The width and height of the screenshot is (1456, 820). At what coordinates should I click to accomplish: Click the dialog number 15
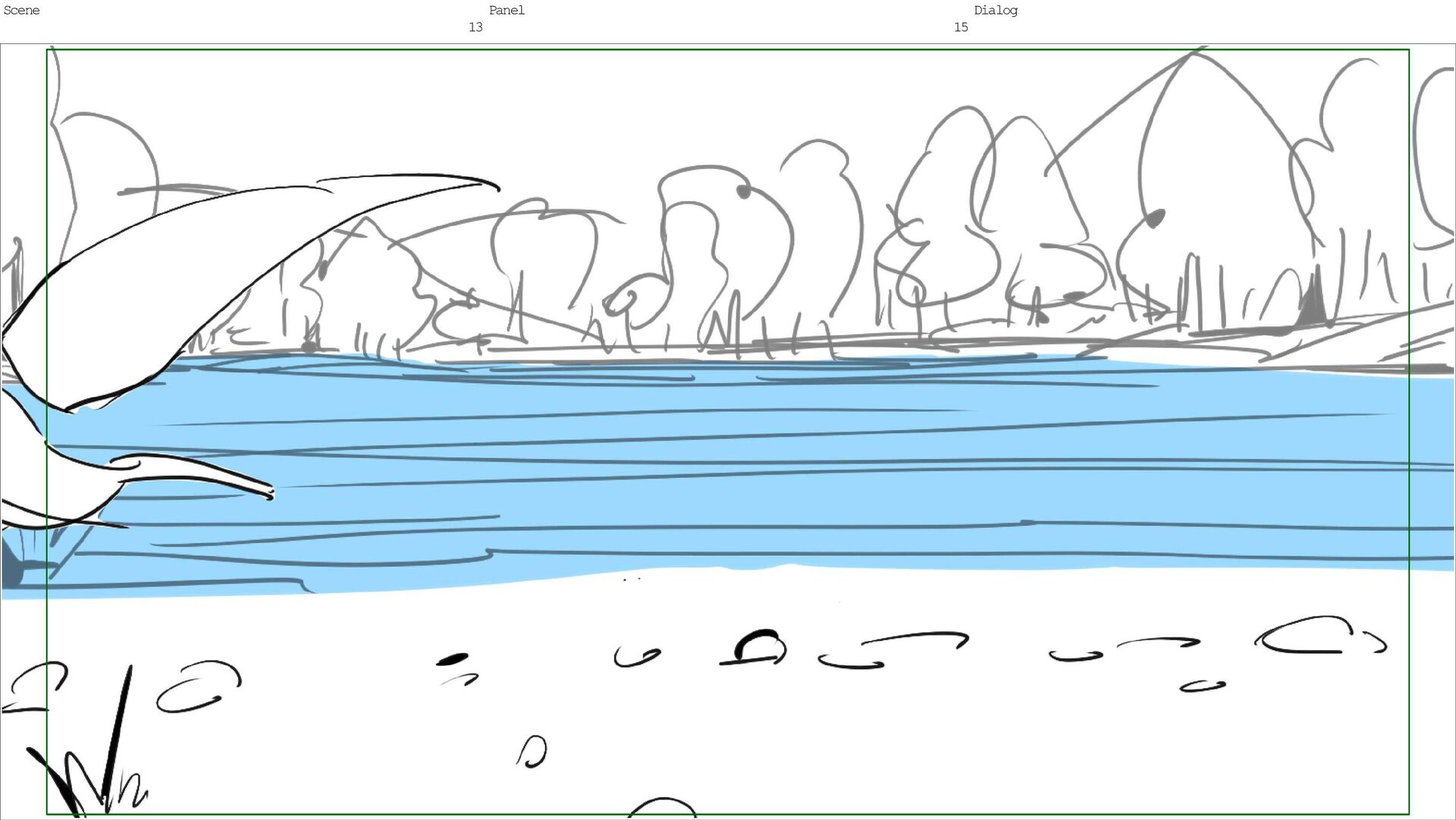[x=961, y=27]
